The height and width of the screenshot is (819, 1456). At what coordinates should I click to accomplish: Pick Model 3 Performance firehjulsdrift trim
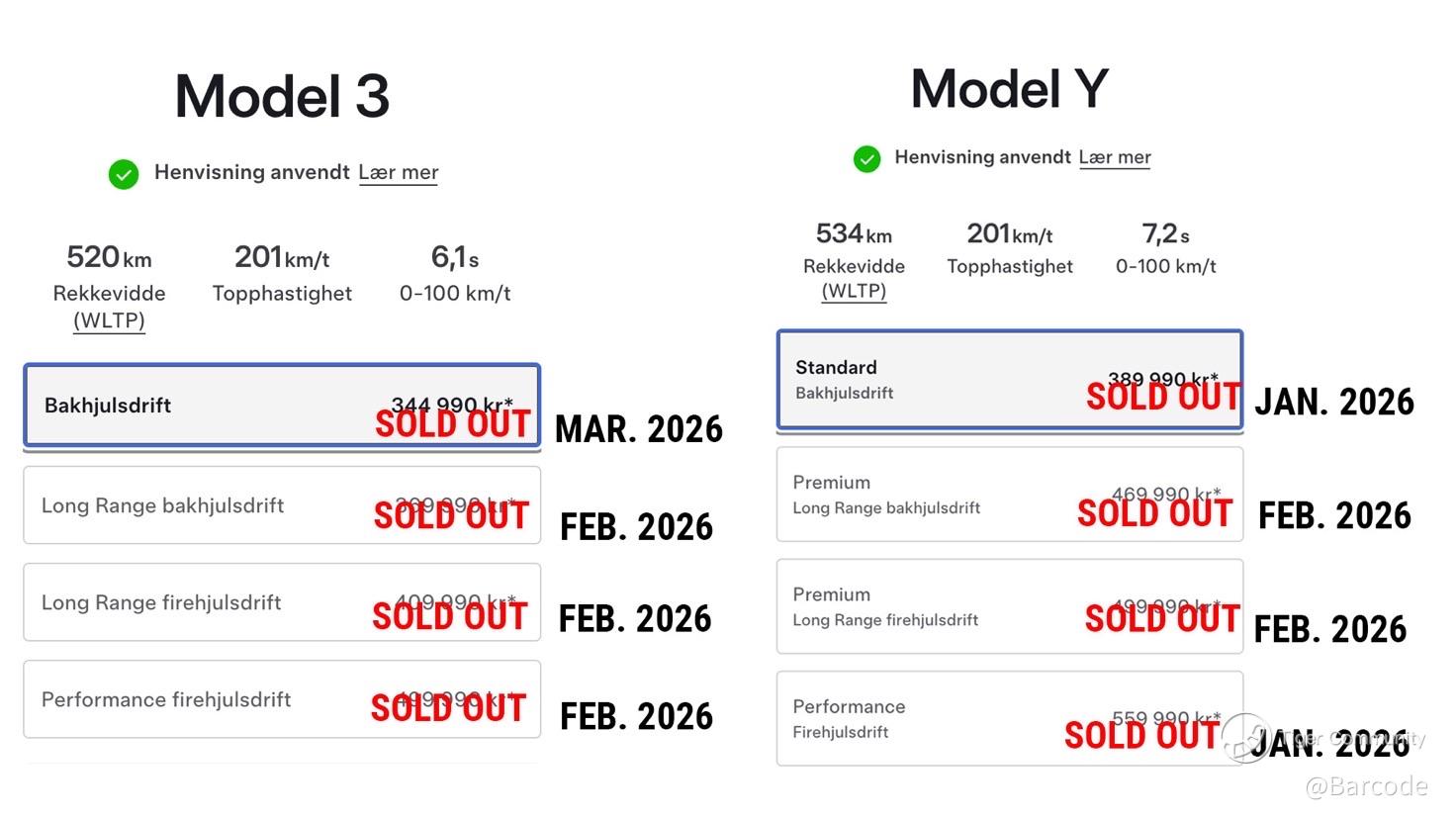tap(282, 699)
